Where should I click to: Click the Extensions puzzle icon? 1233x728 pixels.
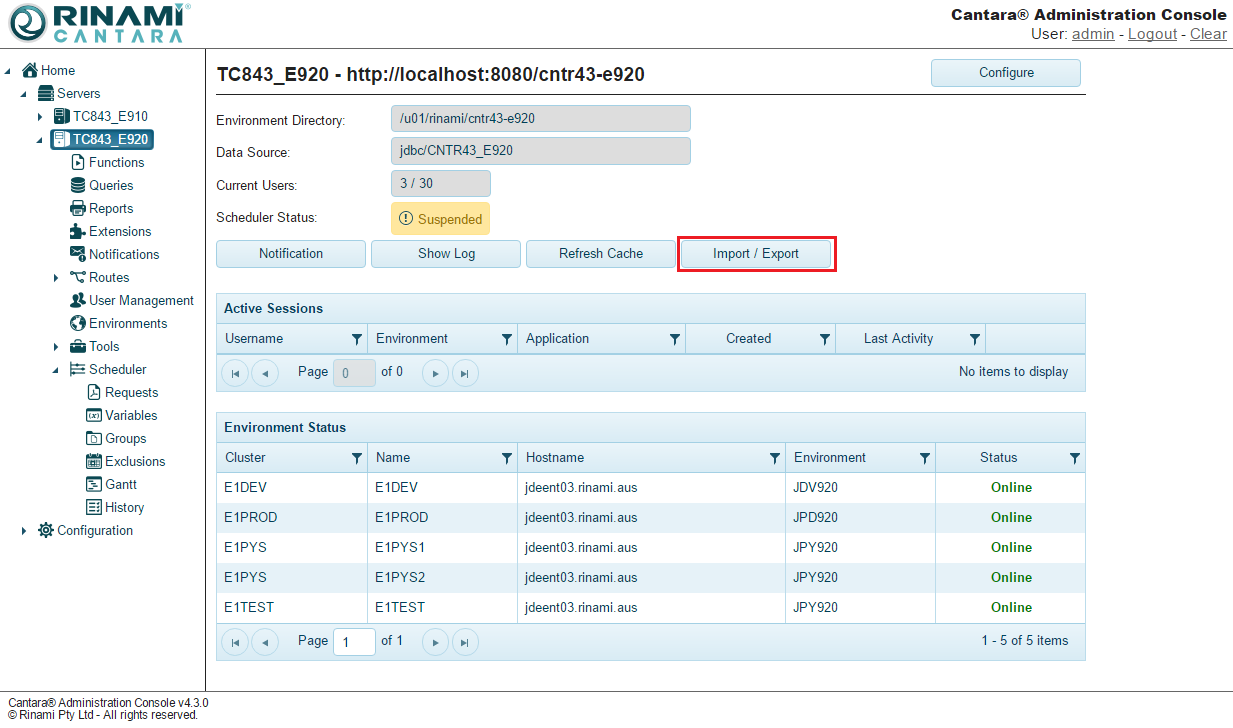tap(78, 231)
